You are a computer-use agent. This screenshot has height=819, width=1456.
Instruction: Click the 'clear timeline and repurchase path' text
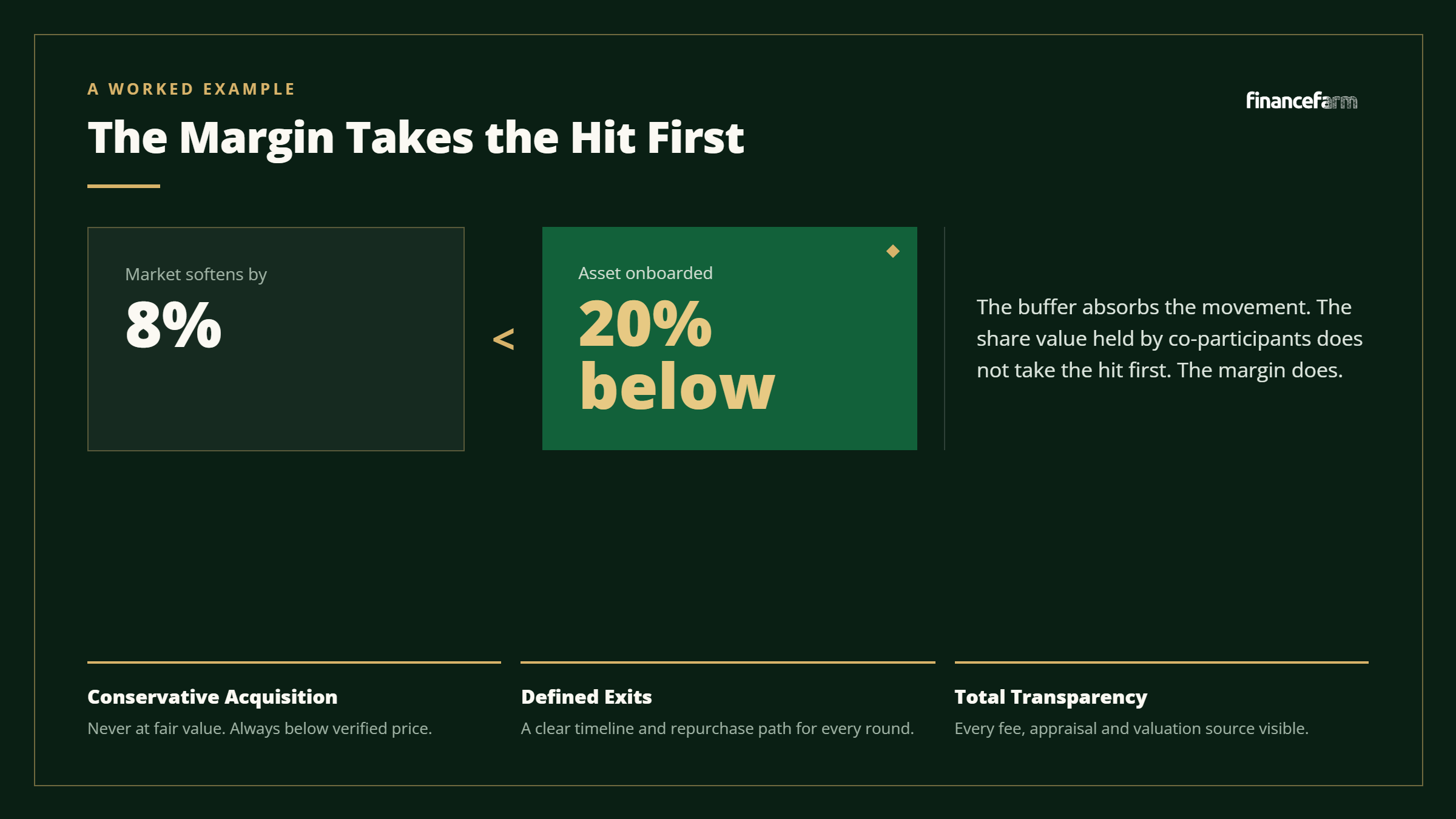pos(718,729)
